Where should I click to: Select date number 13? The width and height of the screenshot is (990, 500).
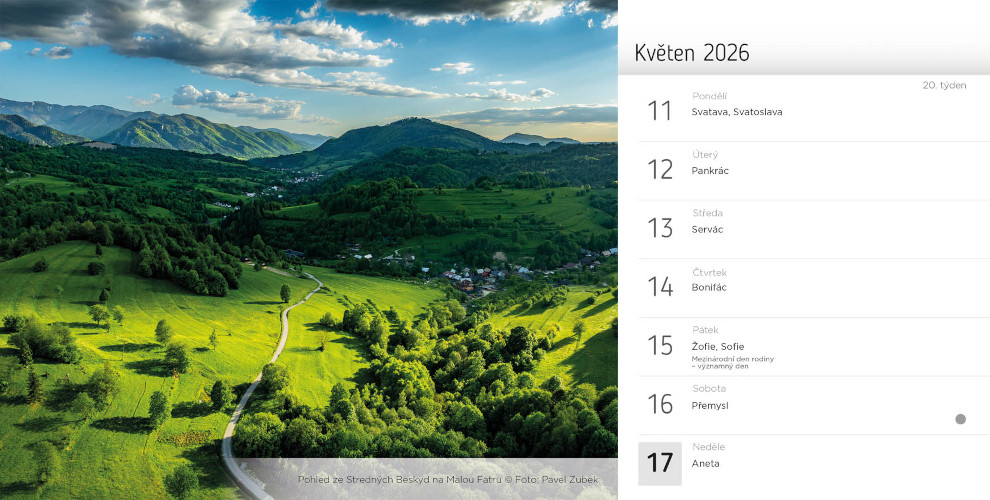660,229
